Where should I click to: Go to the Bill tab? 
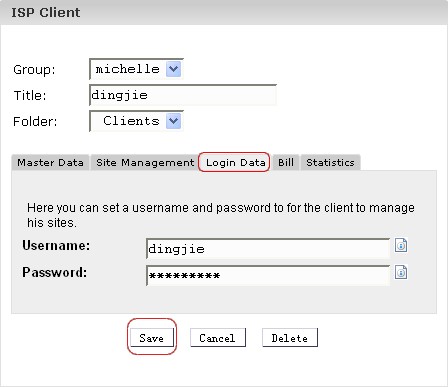point(286,163)
